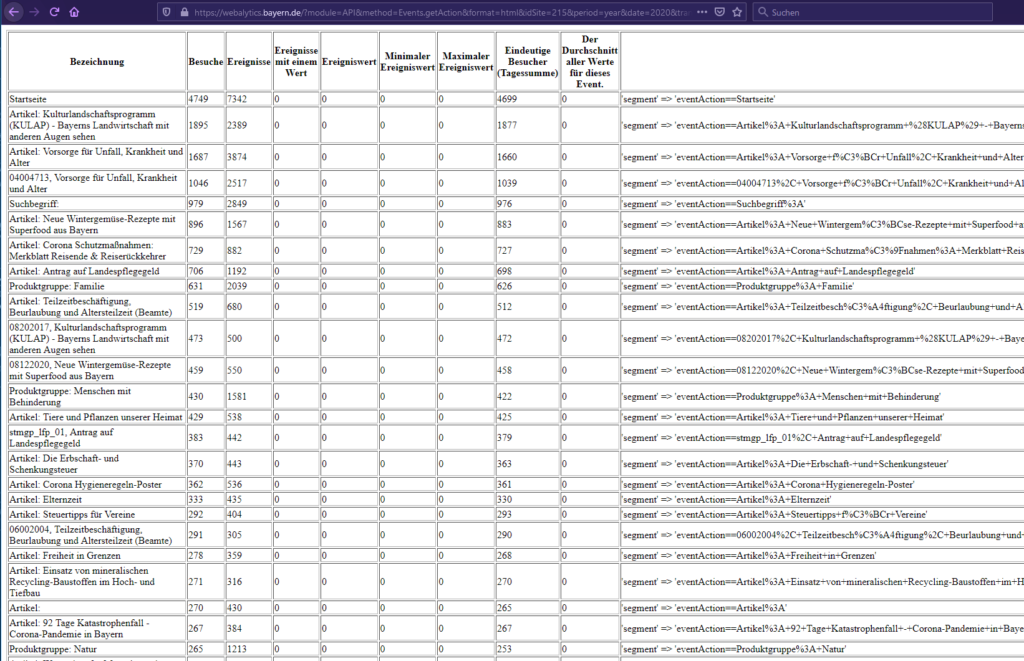Click Ereignisse value 3874

(x=237, y=157)
